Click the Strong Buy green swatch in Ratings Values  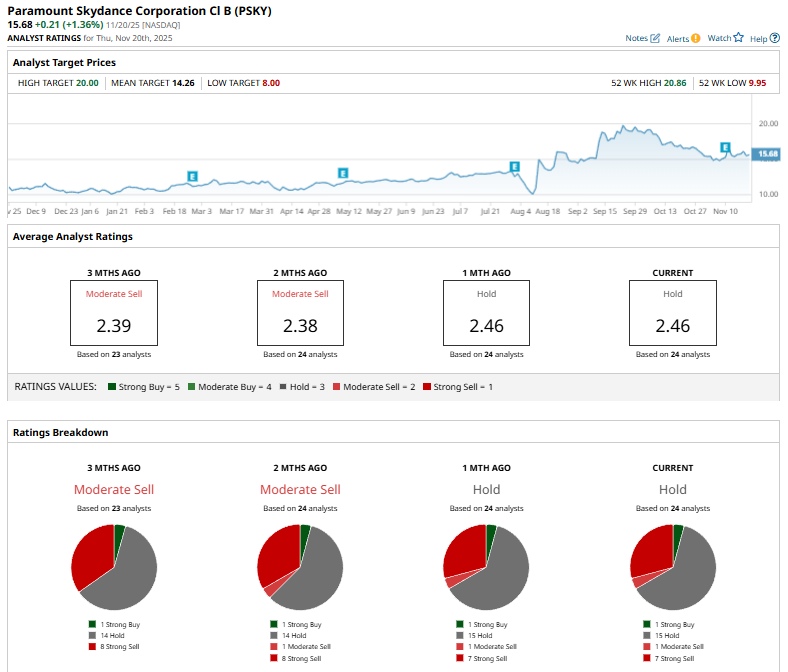[x=111, y=386]
